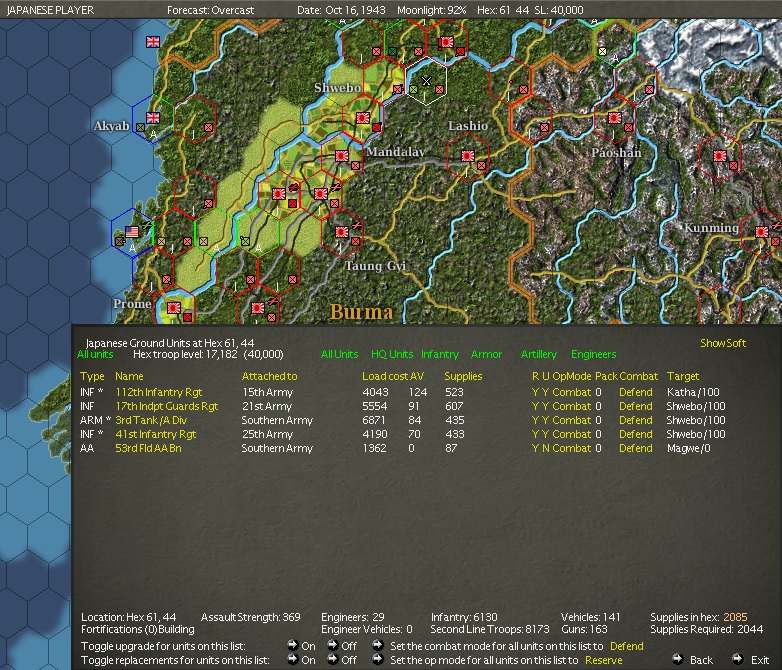Toggle replacements Y for 53rd Fld AA Bn

point(535,448)
